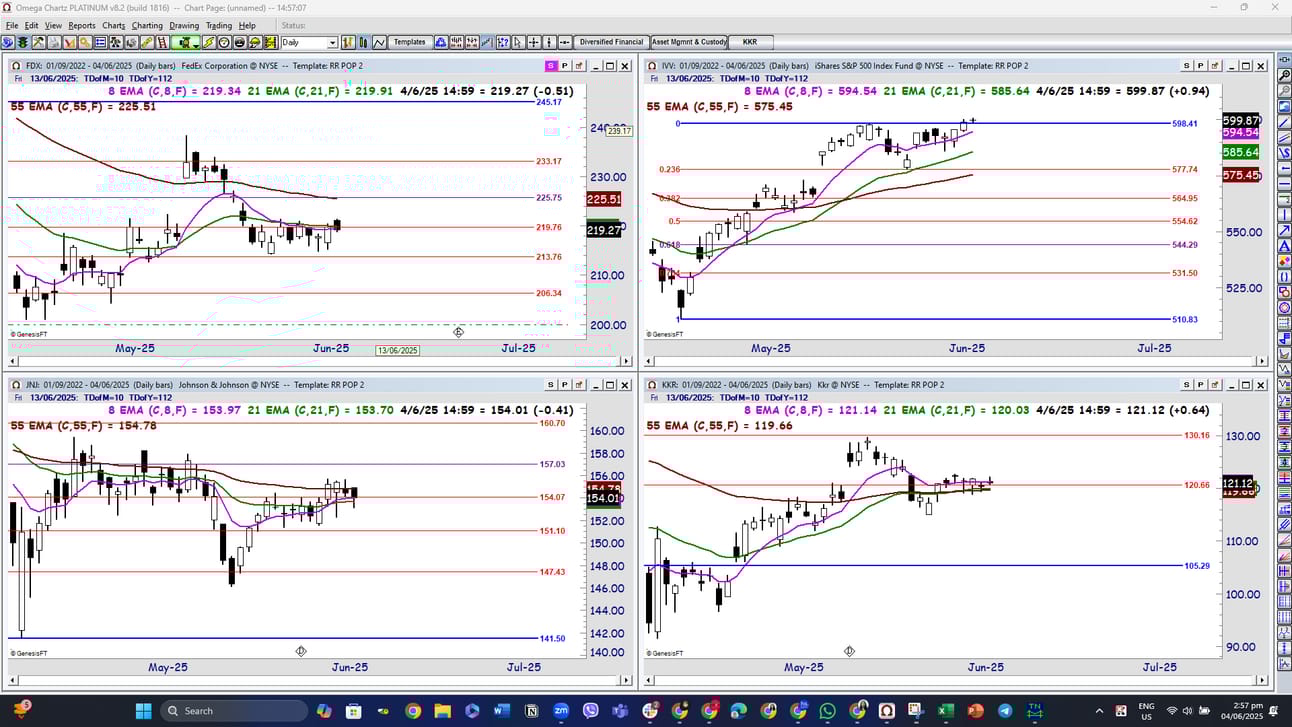Viewport: 1292px width, 727px height.
Task: Select the crosshair cursor tool in toolbar
Action: pyautogui.click(x=534, y=42)
